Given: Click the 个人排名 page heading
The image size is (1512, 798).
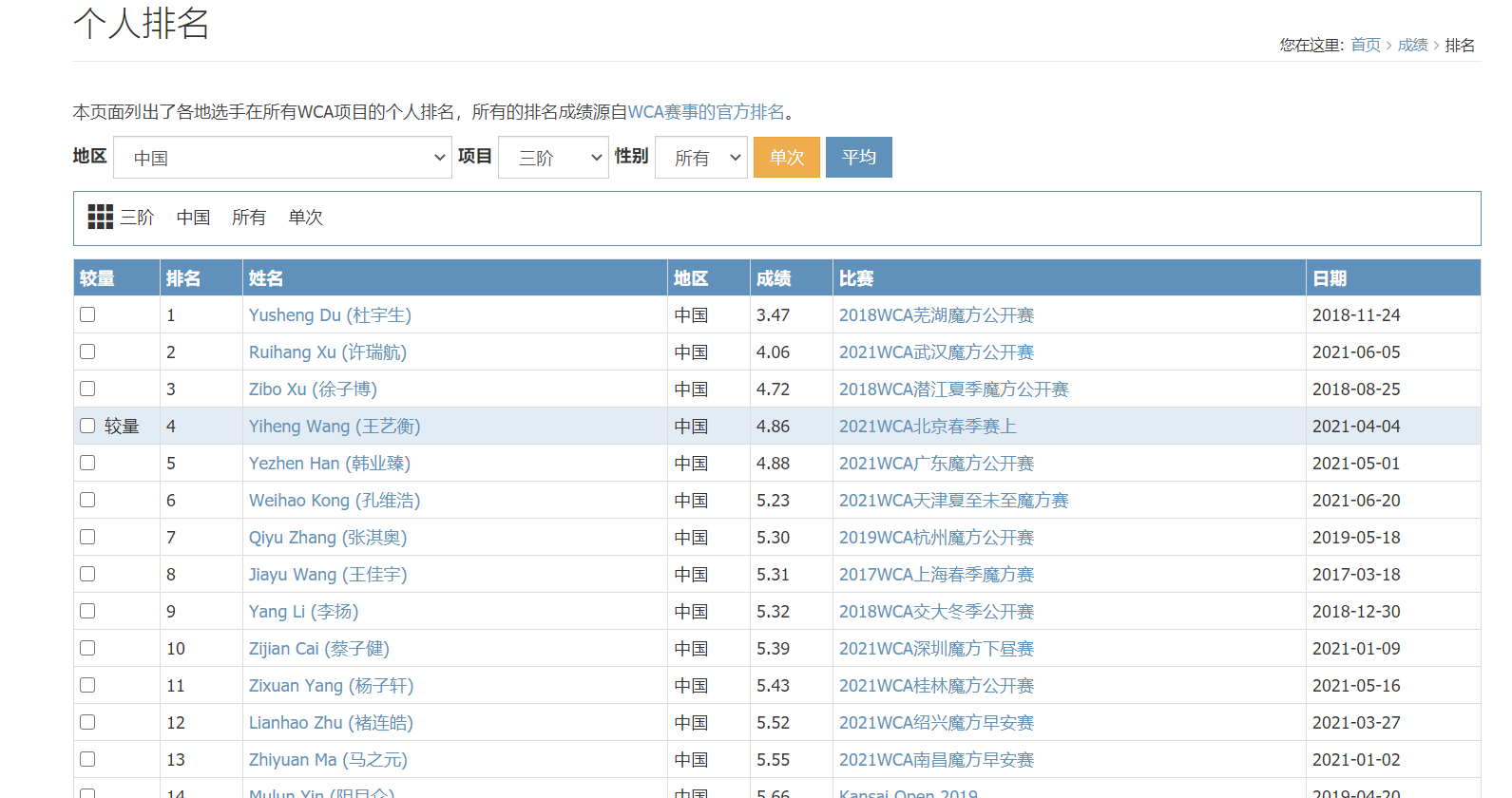Looking at the screenshot, I should (x=142, y=23).
